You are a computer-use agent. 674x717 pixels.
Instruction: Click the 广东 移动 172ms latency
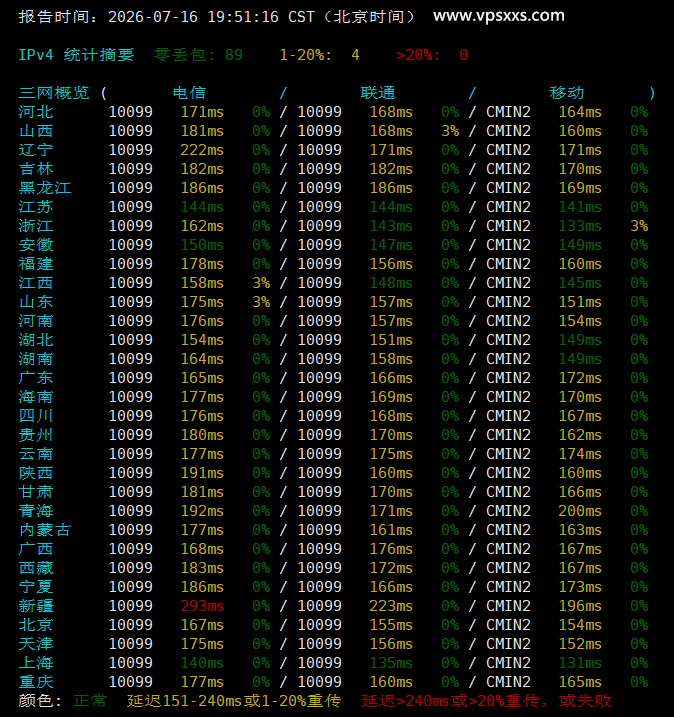580,378
